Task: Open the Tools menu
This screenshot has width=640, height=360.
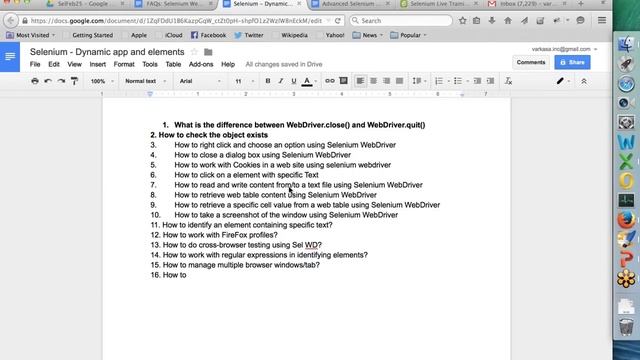Action: pyautogui.click(x=150, y=64)
